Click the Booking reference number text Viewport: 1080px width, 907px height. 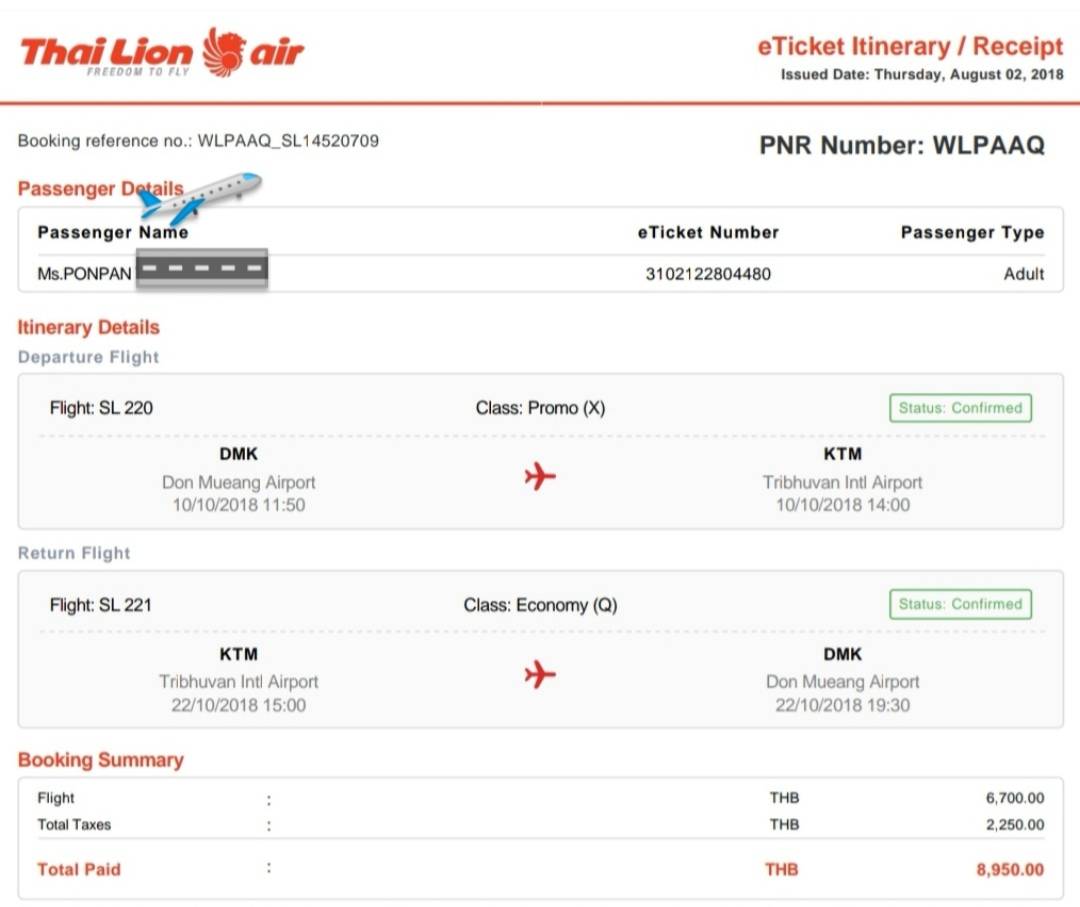point(198,141)
